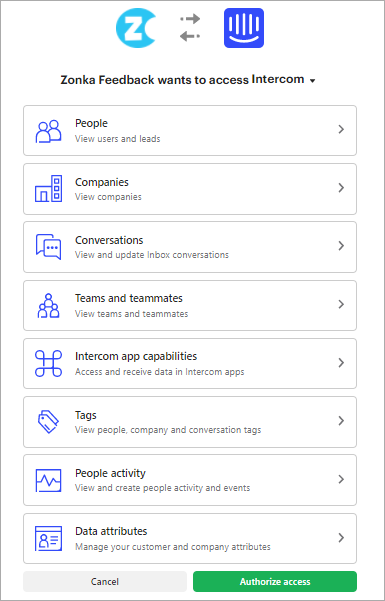Click the Tags label icon
The width and height of the screenshot is (385, 601).
click(x=48, y=422)
